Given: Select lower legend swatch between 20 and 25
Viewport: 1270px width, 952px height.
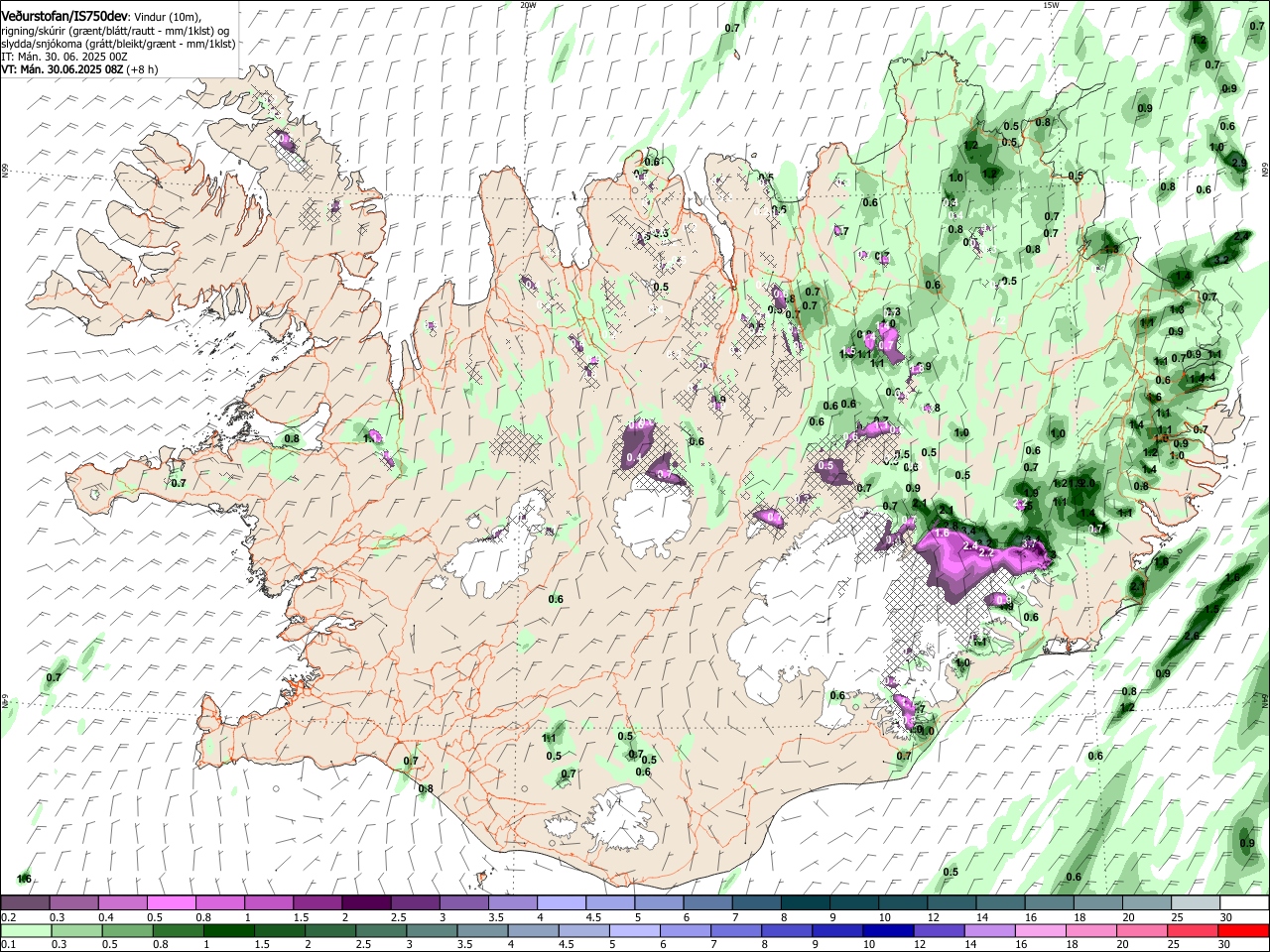Looking at the screenshot, I should click(1141, 931).
